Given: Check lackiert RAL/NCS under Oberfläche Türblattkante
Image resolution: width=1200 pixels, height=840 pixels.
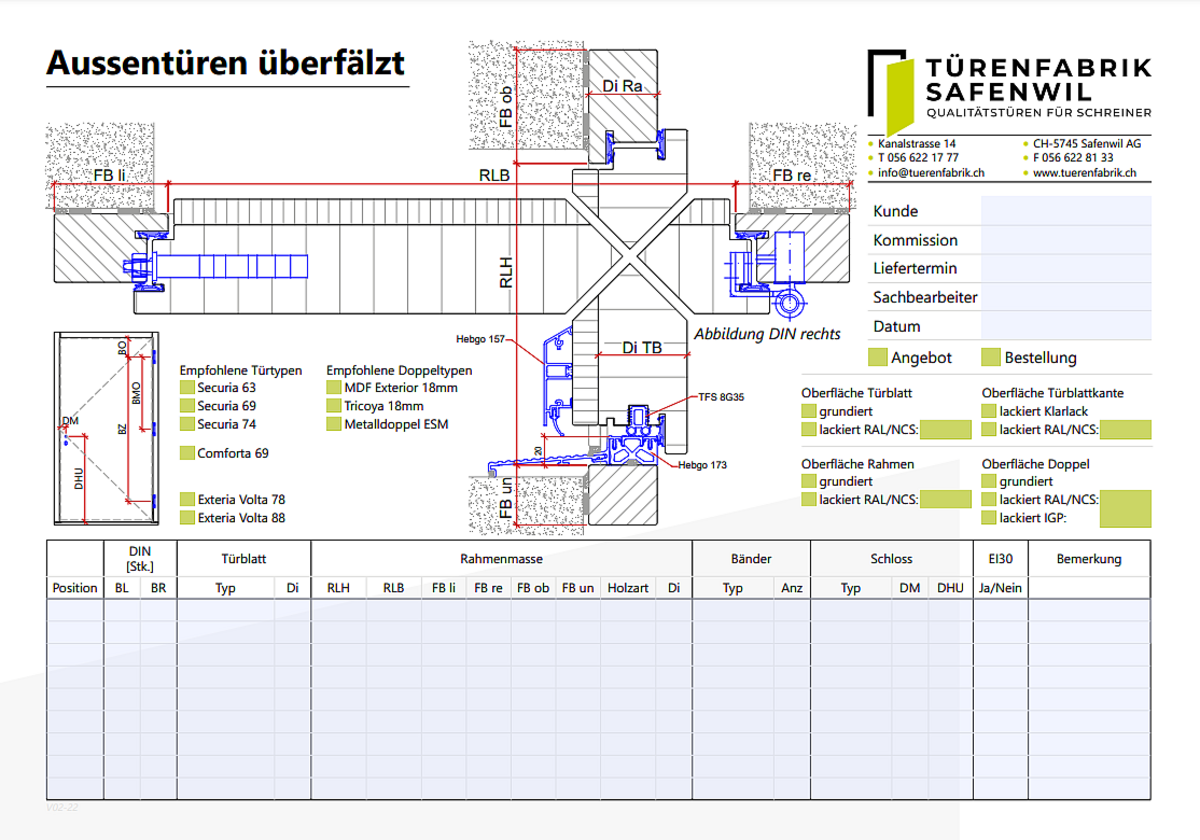Looking at the screenshot, I should [x=989, y=430].
